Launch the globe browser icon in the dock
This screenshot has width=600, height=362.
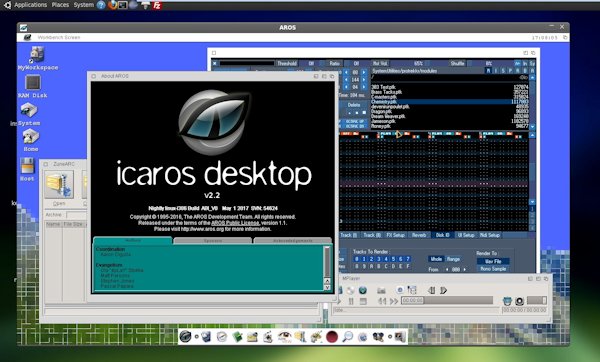click(x=362, y=337)
